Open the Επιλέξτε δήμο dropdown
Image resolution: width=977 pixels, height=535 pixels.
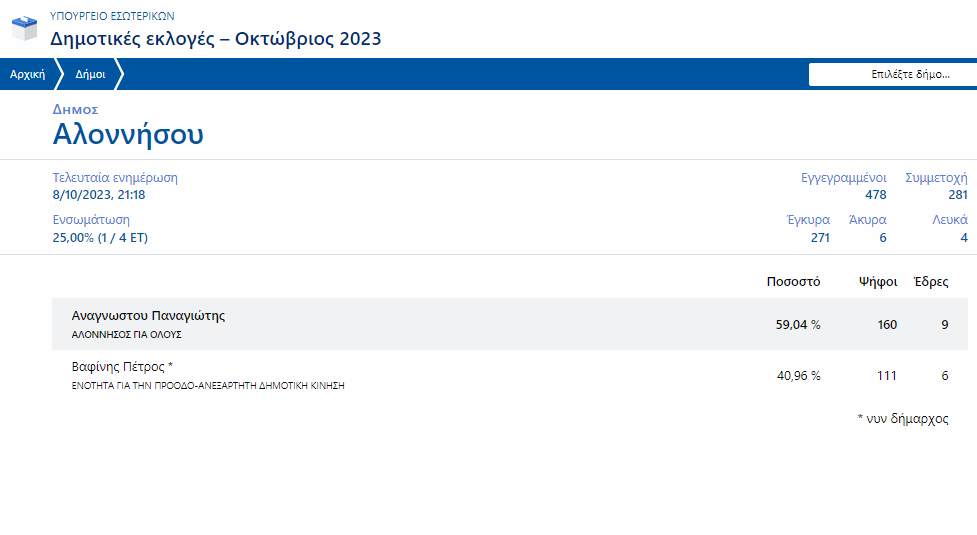click(x=891, y=75)
